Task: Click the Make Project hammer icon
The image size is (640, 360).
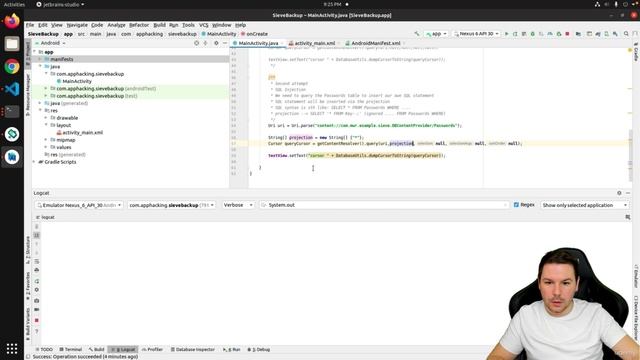Action: pos(417,34)
